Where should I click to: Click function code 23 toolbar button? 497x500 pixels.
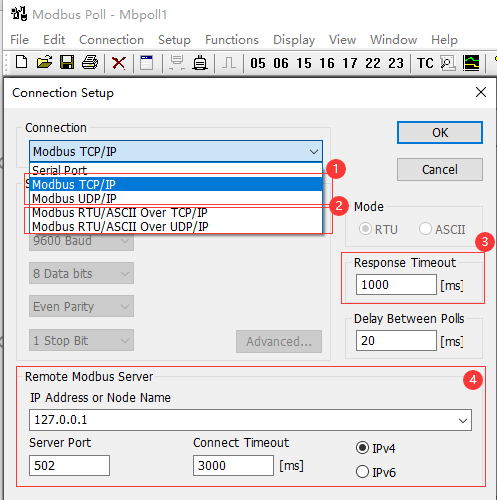[x=396, y=63]
